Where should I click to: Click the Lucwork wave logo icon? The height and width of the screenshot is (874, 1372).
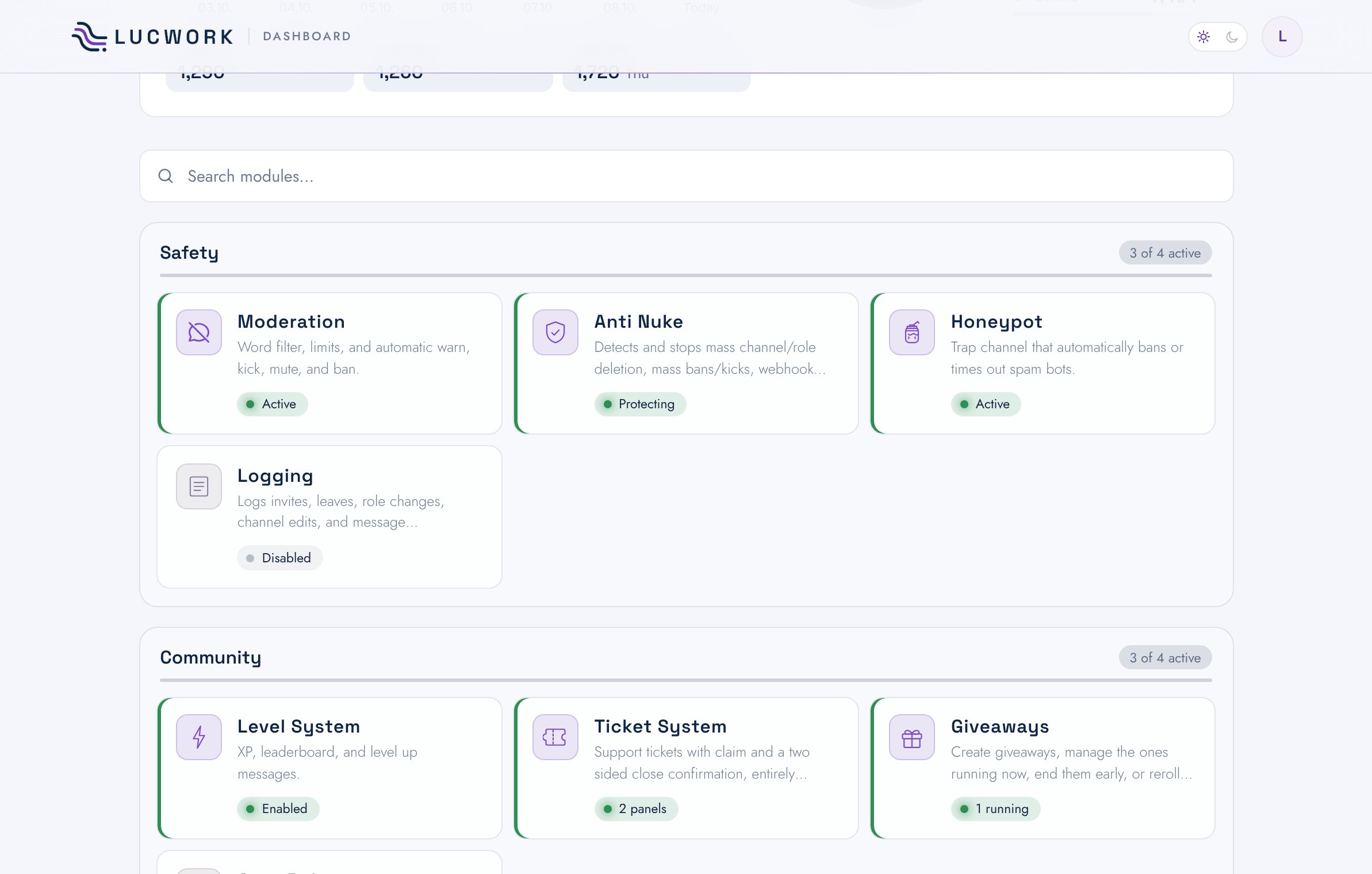[x=89, y=37]
